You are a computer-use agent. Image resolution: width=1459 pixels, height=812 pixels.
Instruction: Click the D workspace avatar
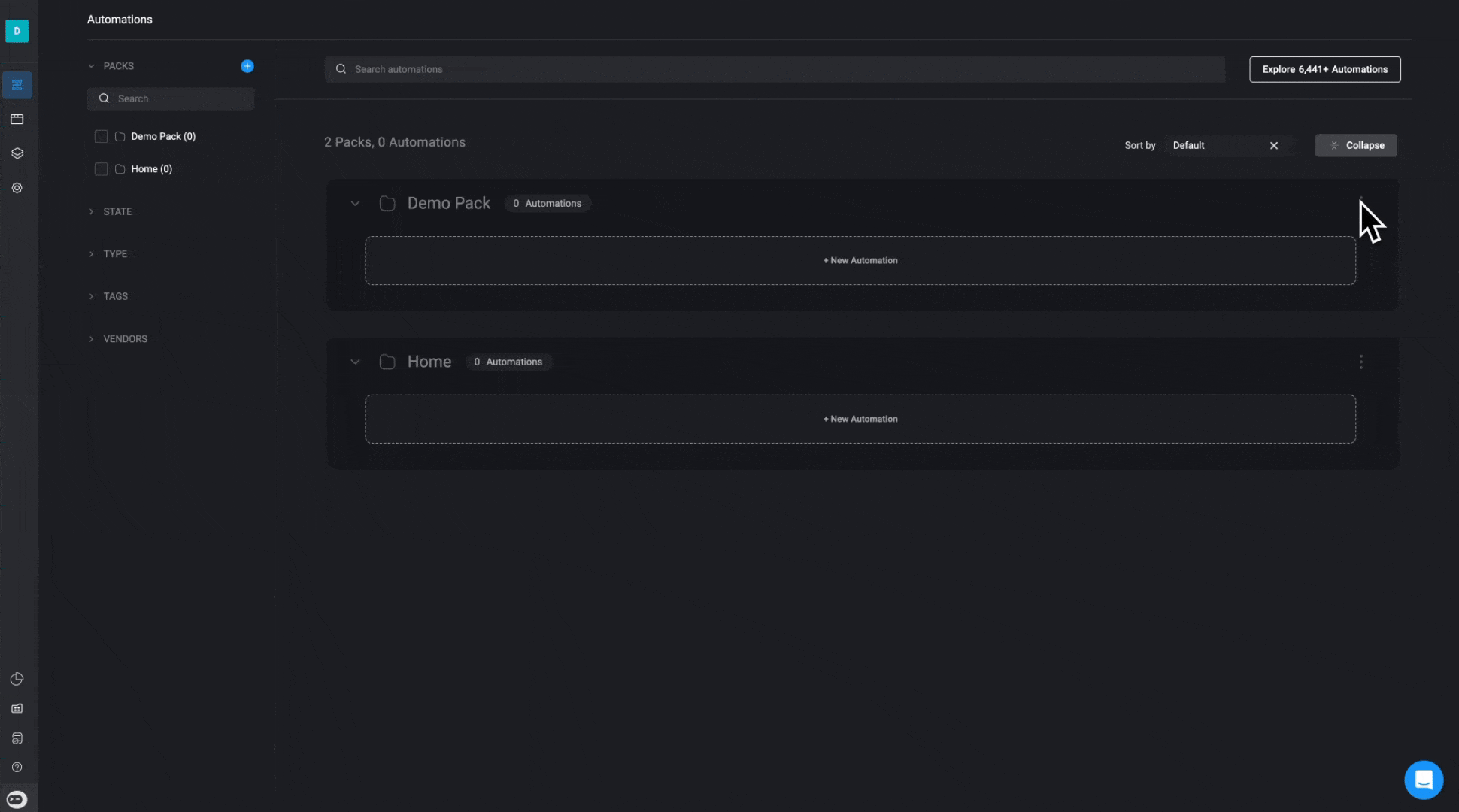17,31
